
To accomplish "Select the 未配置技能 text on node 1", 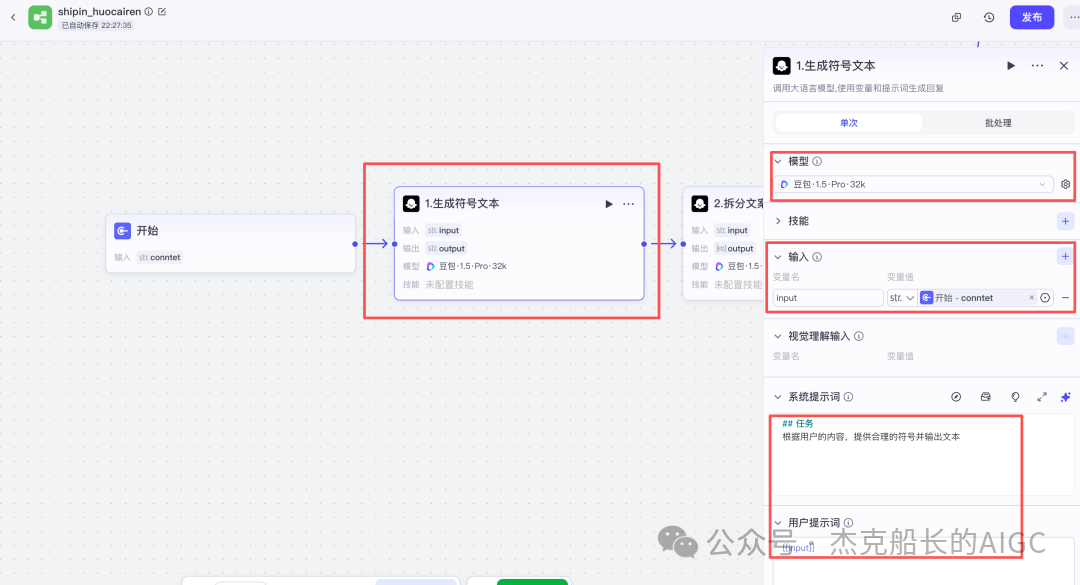I will 449,285.
